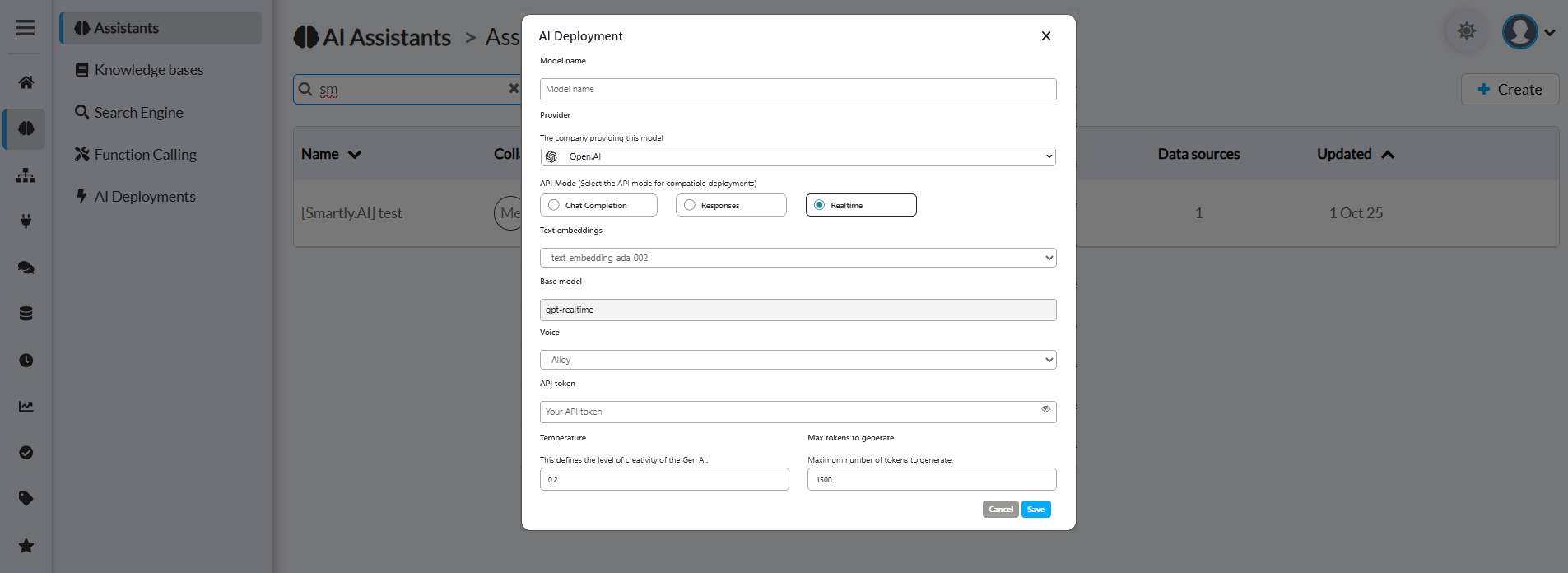Image resolution: width=1568 pixels, height=573 pixels.
Task: Close the AI Deployment dialog
Action: coord(1046,35)
